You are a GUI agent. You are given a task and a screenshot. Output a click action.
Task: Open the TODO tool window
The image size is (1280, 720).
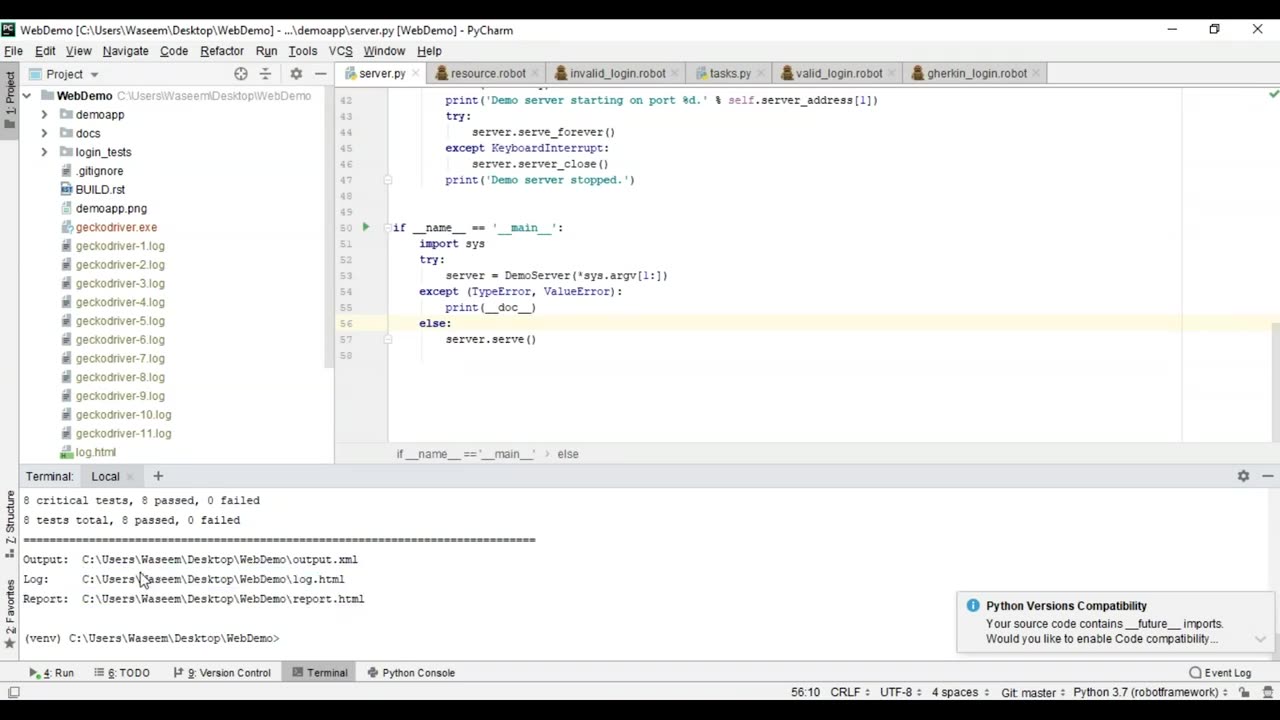[x=121, y=673]
